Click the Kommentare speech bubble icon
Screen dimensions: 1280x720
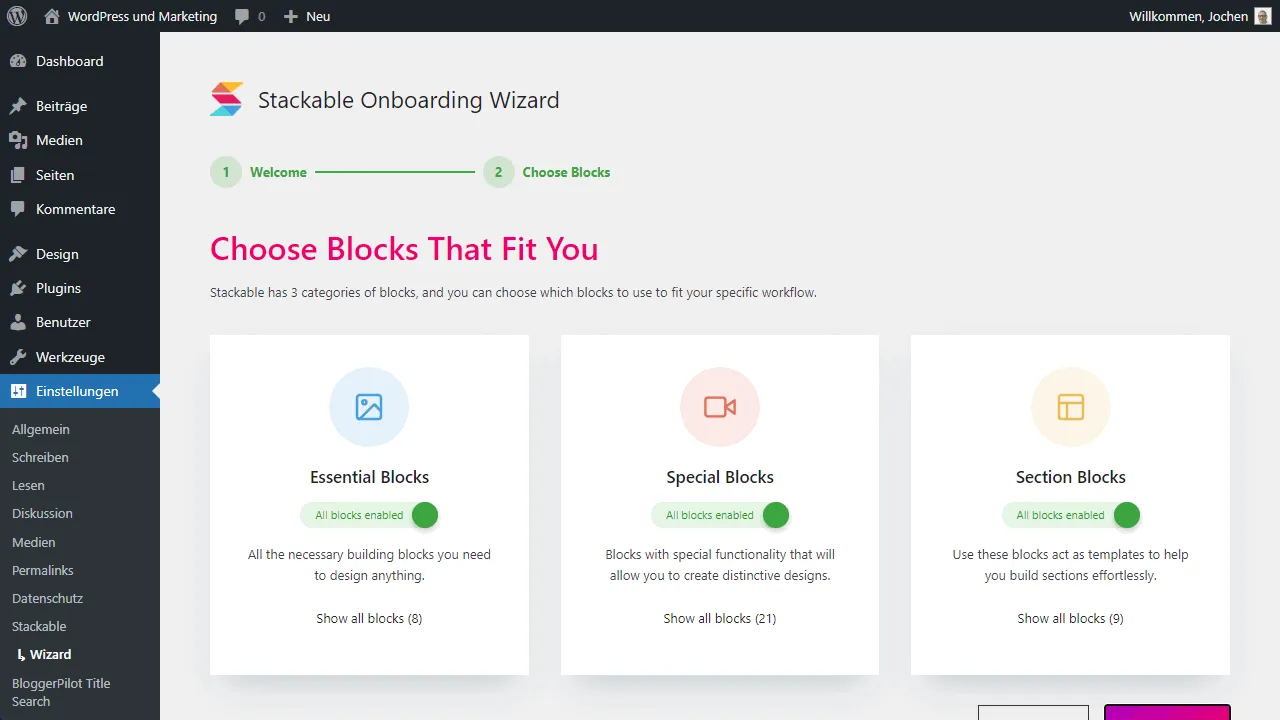point(18,209)
